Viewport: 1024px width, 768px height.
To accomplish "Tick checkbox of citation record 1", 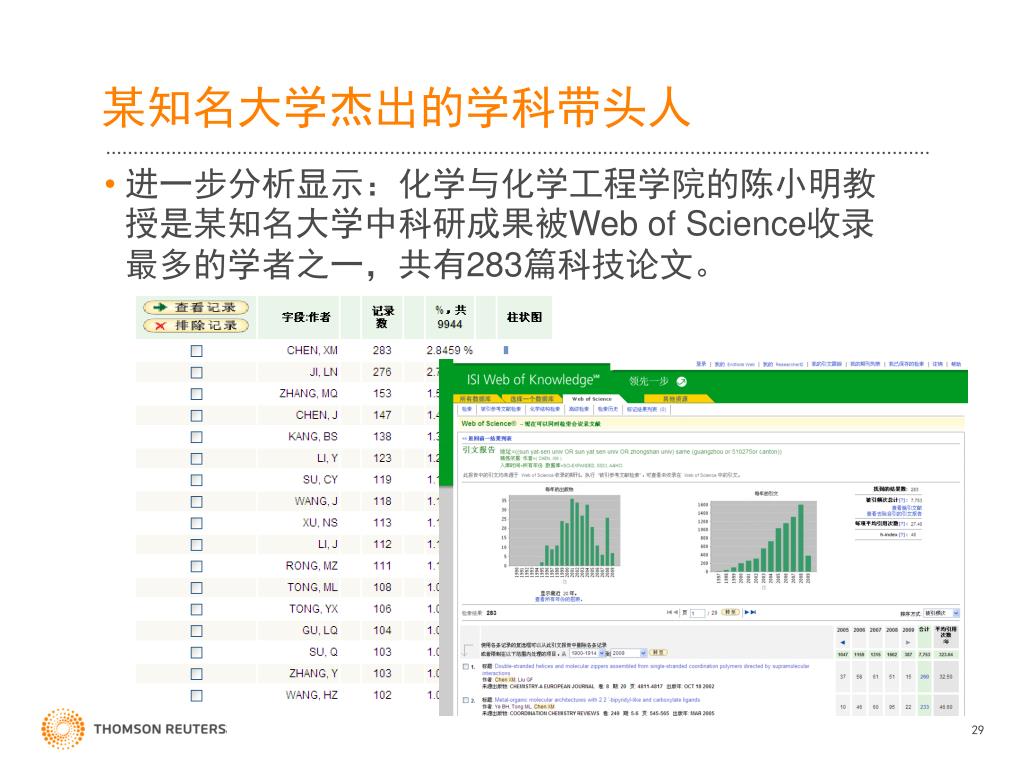I will click(466, 667).
